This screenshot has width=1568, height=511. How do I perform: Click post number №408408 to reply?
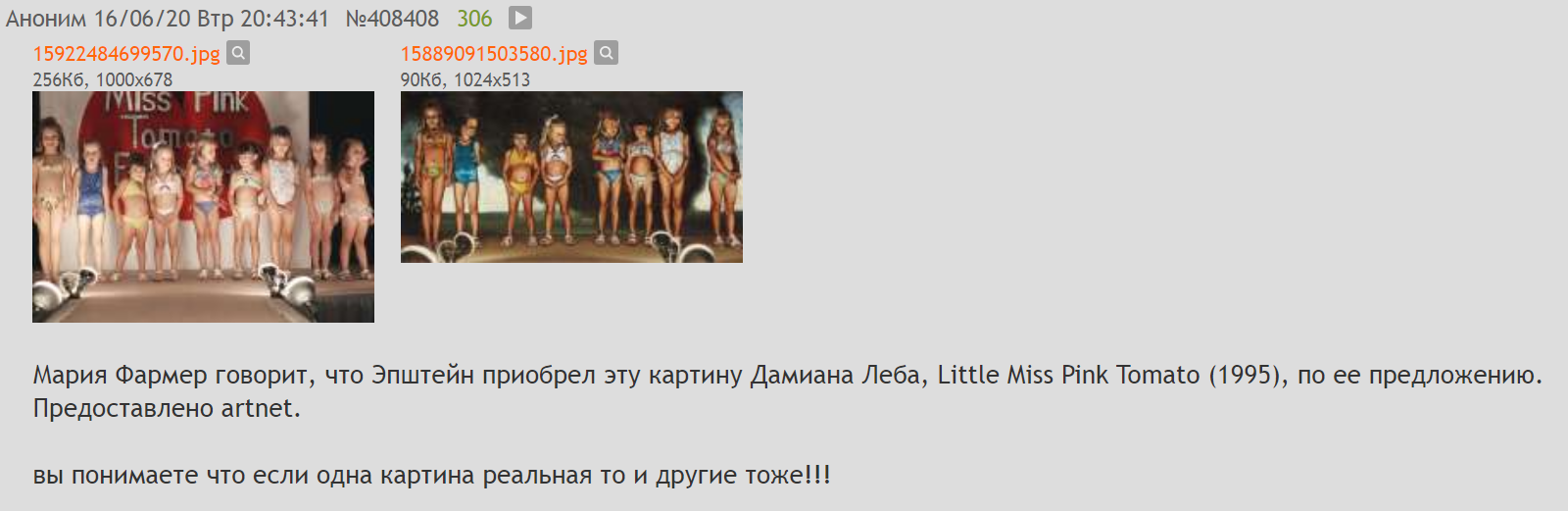coord(392,19)
